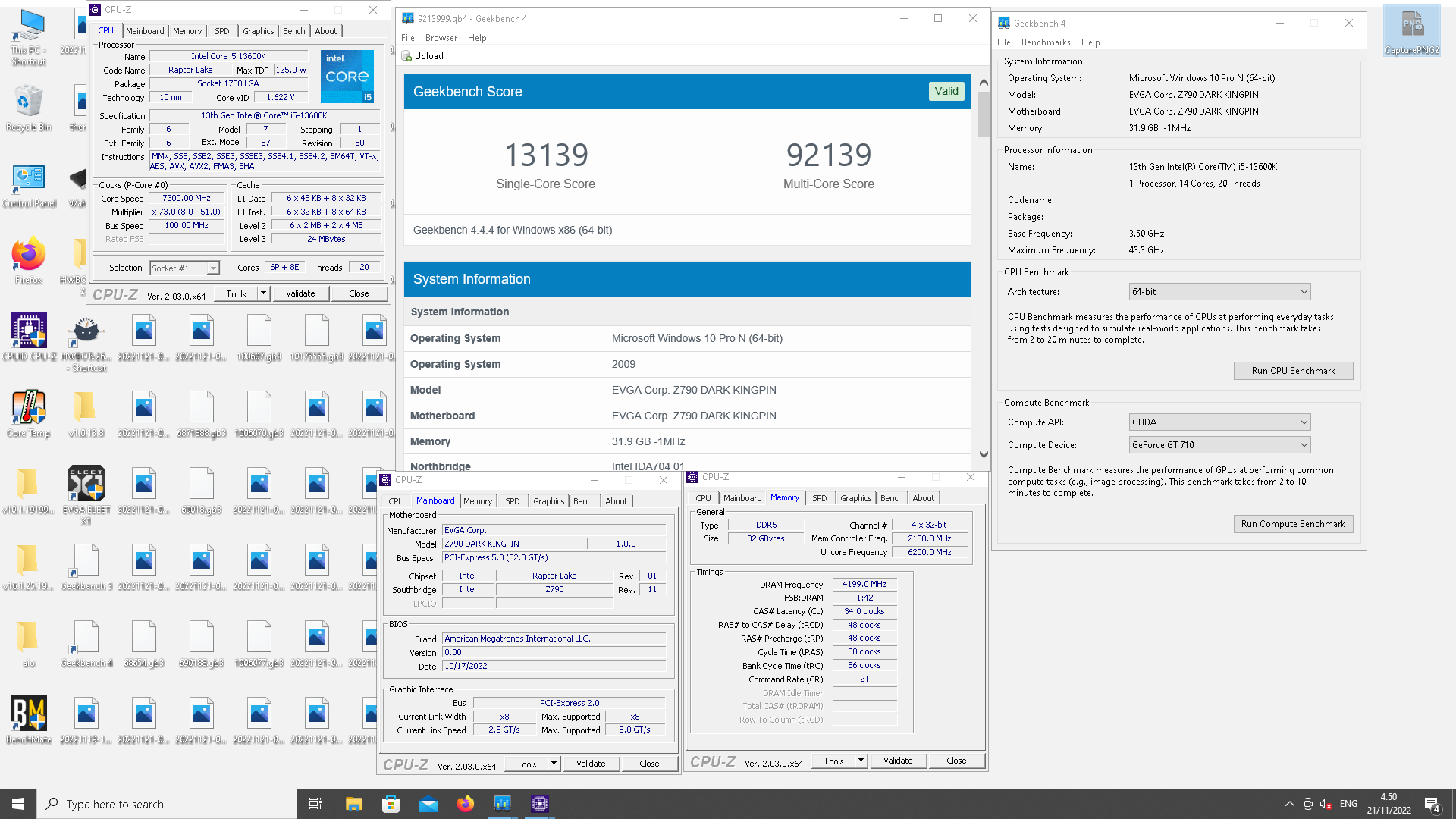Click scroll up arrow in Geekbench results
Image resolution: width=1456 pixels, height=819 pixels.
coord(984,82)
